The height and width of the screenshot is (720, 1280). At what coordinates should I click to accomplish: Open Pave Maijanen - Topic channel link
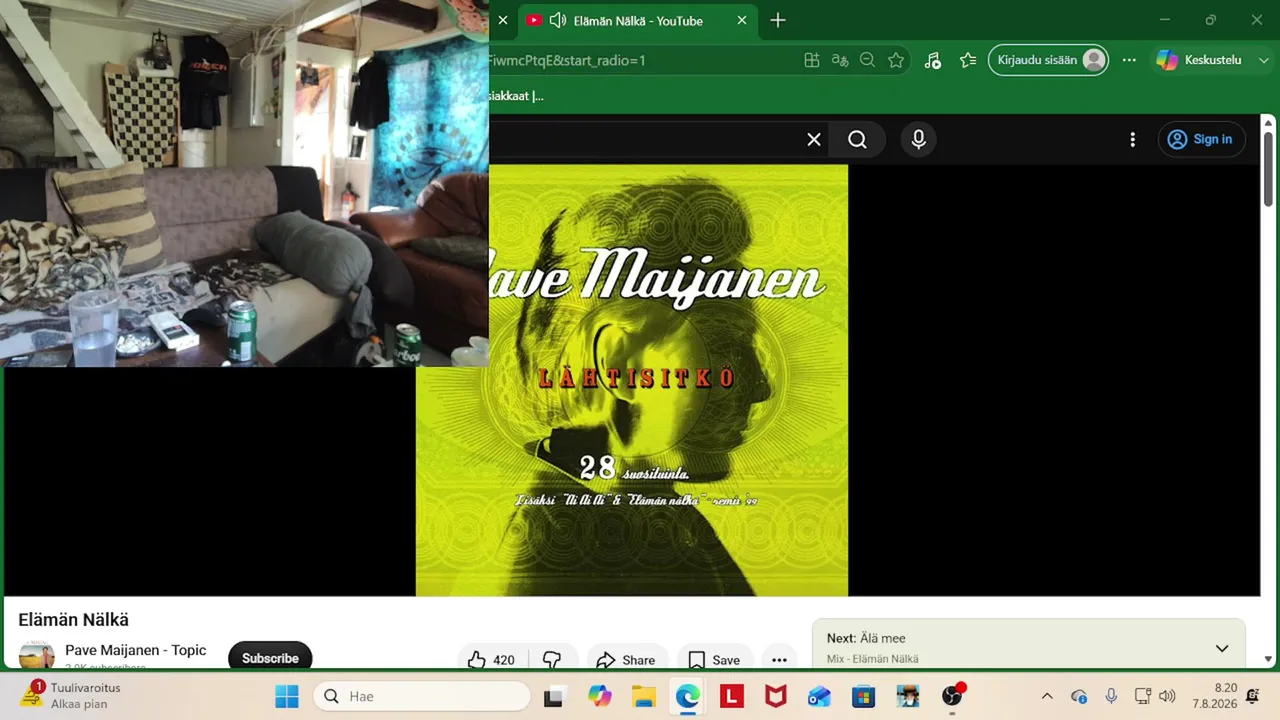tap(136, 650)
